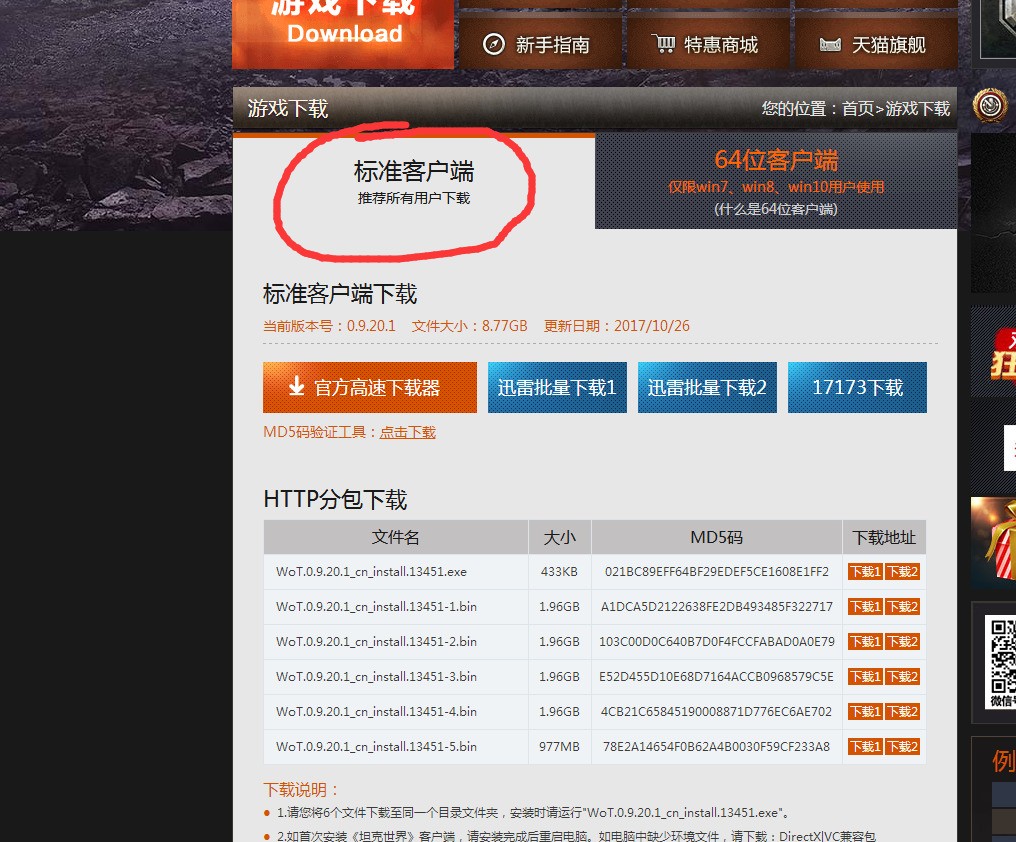1016x842 pixels.
Task: Click 下载2 for install.13451-1.bin file
Action: tap(901, 607)
